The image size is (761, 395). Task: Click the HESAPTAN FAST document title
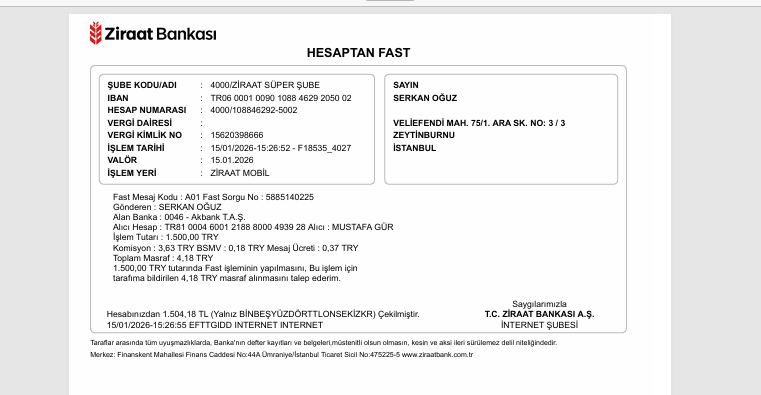click(359, 52)
